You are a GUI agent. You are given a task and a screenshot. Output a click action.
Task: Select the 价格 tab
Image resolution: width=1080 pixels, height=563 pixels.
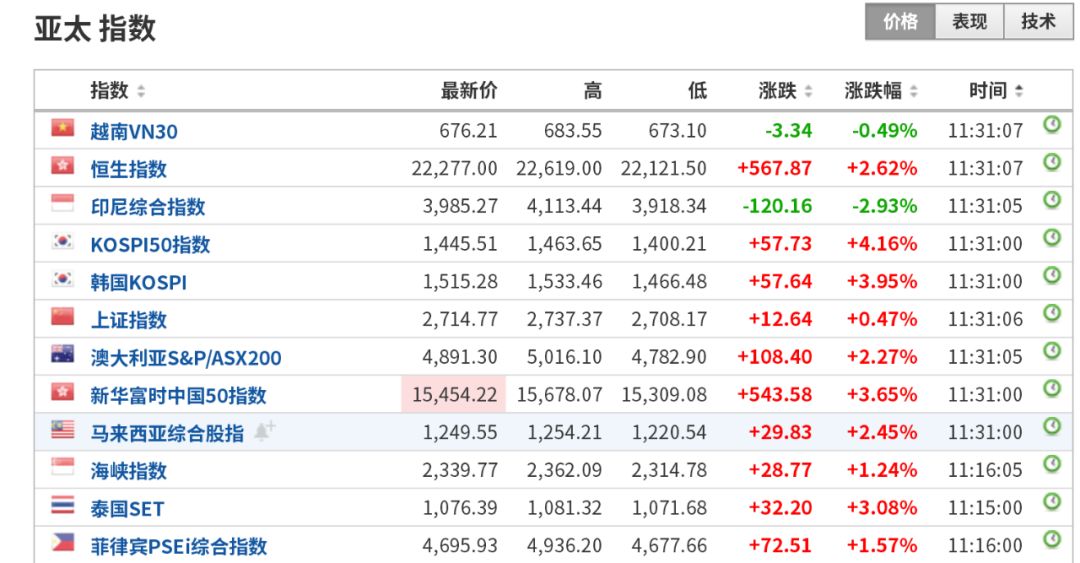pos(900,22)
